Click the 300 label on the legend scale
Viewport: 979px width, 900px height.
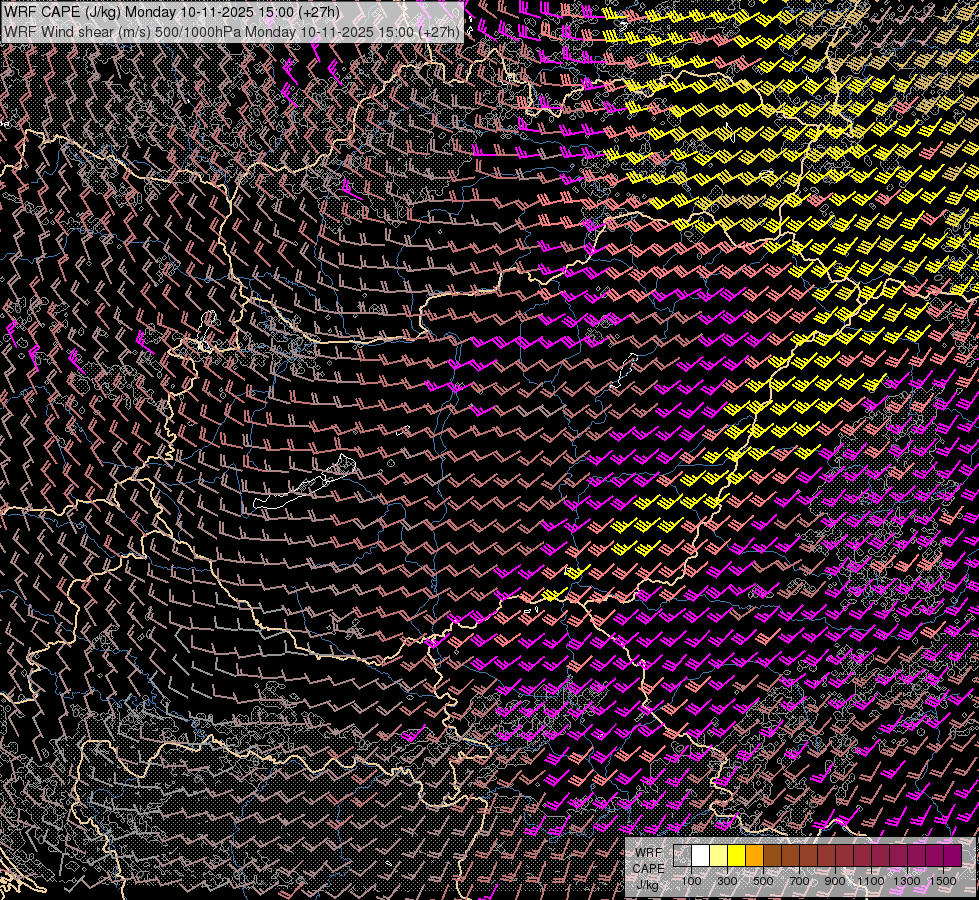point(727,881)
